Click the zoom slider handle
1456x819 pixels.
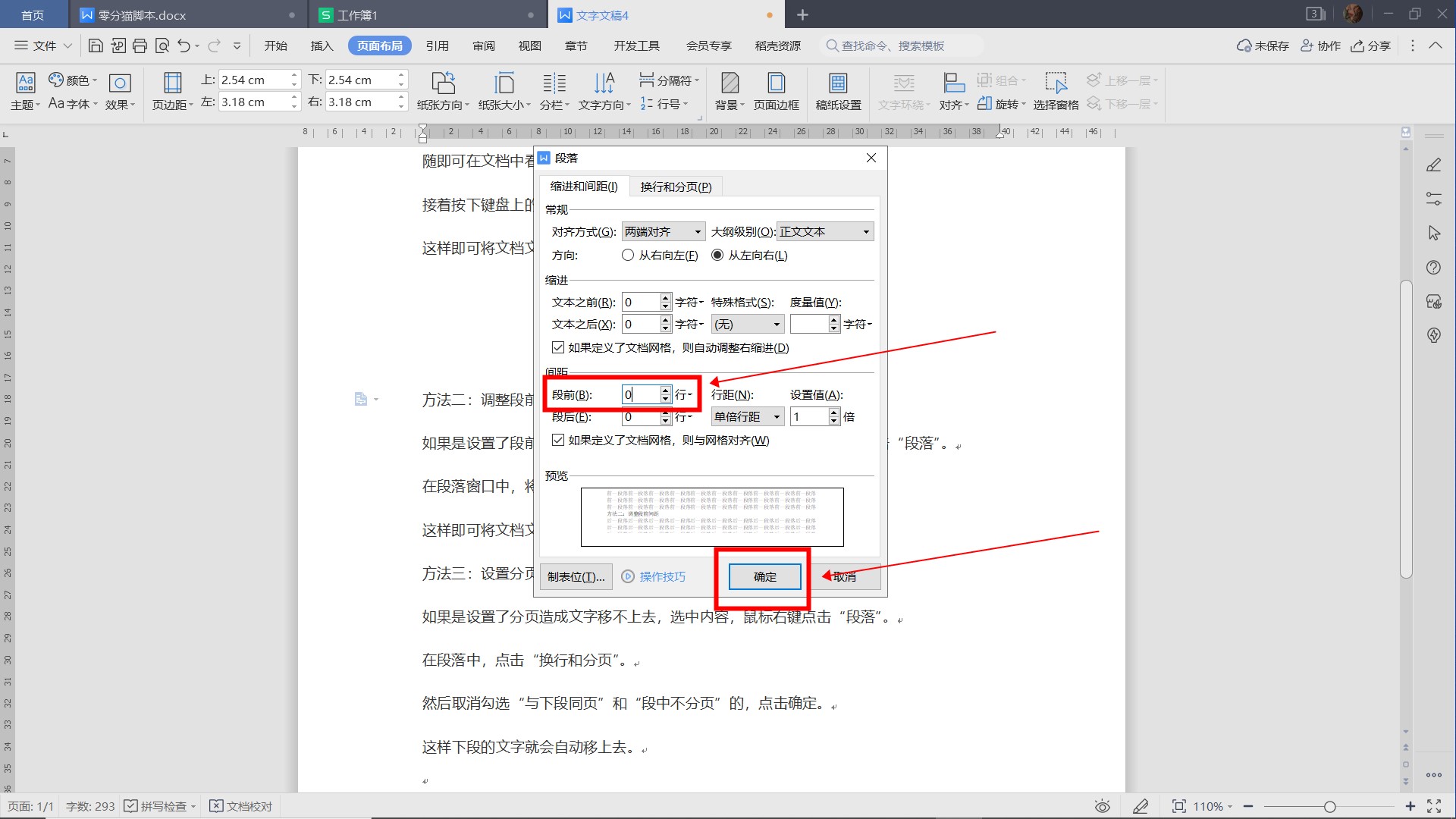coord(1329,807)
